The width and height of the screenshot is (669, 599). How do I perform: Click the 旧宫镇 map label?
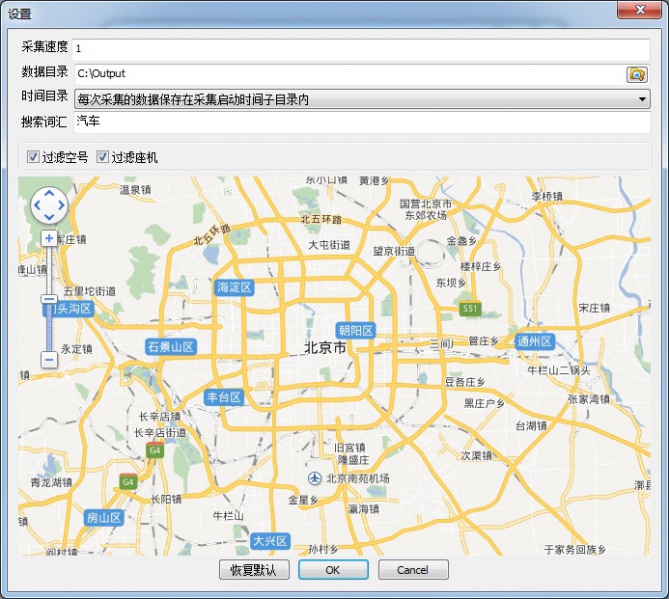[350, 448]
